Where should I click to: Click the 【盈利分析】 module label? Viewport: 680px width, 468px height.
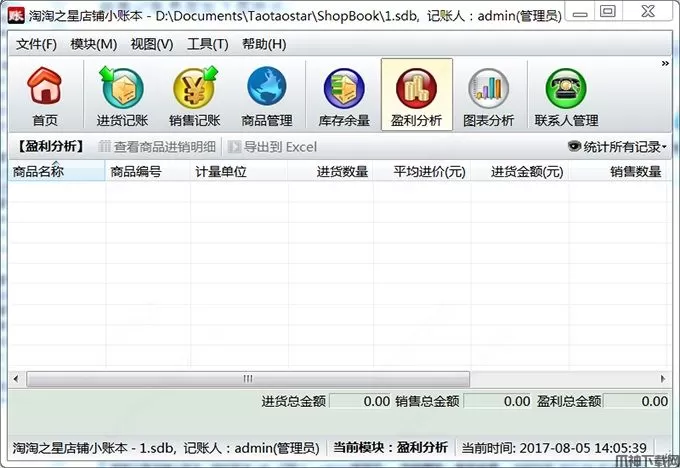pos(50,146)
